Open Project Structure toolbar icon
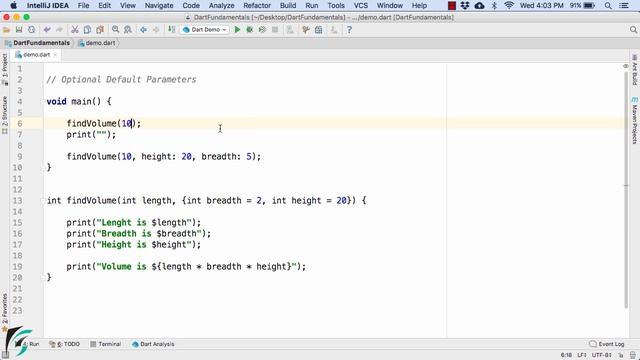The height and width of the screenshot is (360, 640). (318, 30)
